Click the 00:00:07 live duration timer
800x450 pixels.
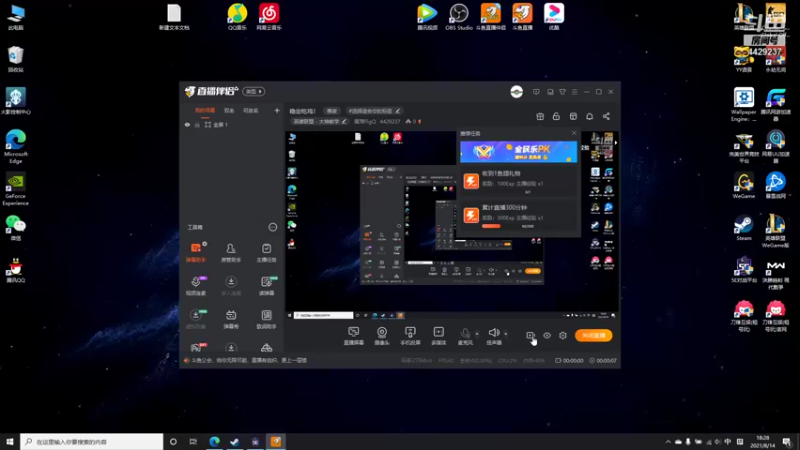603,360
